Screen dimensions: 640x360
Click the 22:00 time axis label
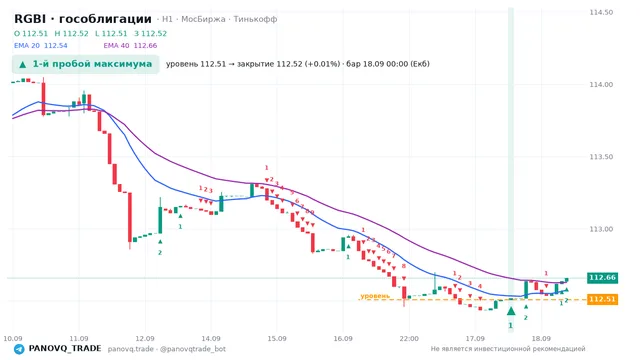click(409, 338)
